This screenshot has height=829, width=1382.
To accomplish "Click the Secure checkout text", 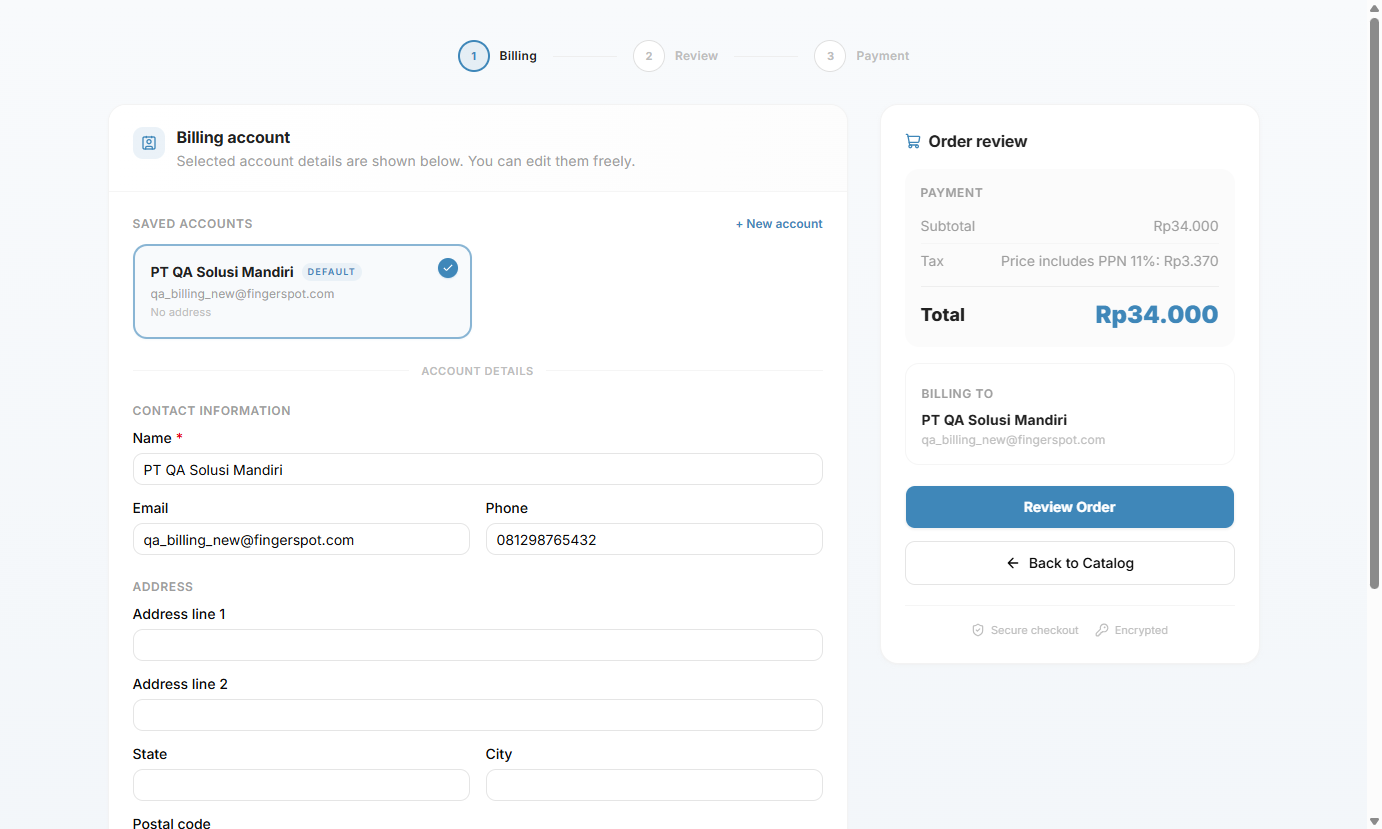I will [1035, 630].
